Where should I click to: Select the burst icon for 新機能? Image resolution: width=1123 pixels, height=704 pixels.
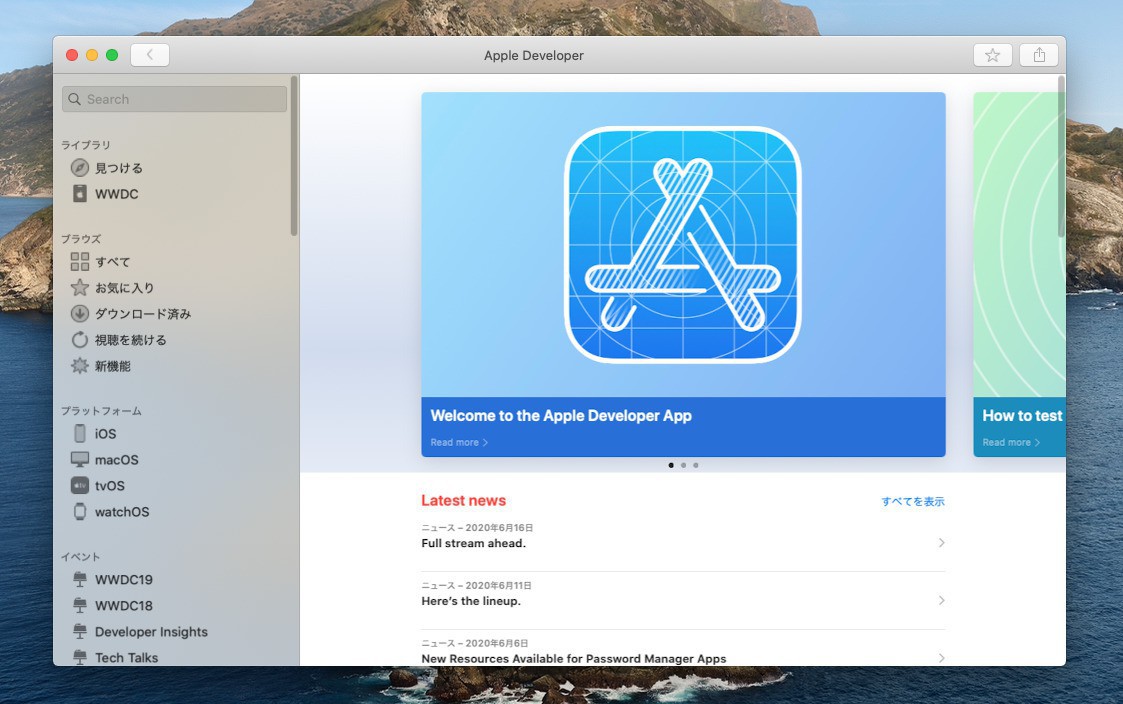pyautogui.click(x=79, y=365)
